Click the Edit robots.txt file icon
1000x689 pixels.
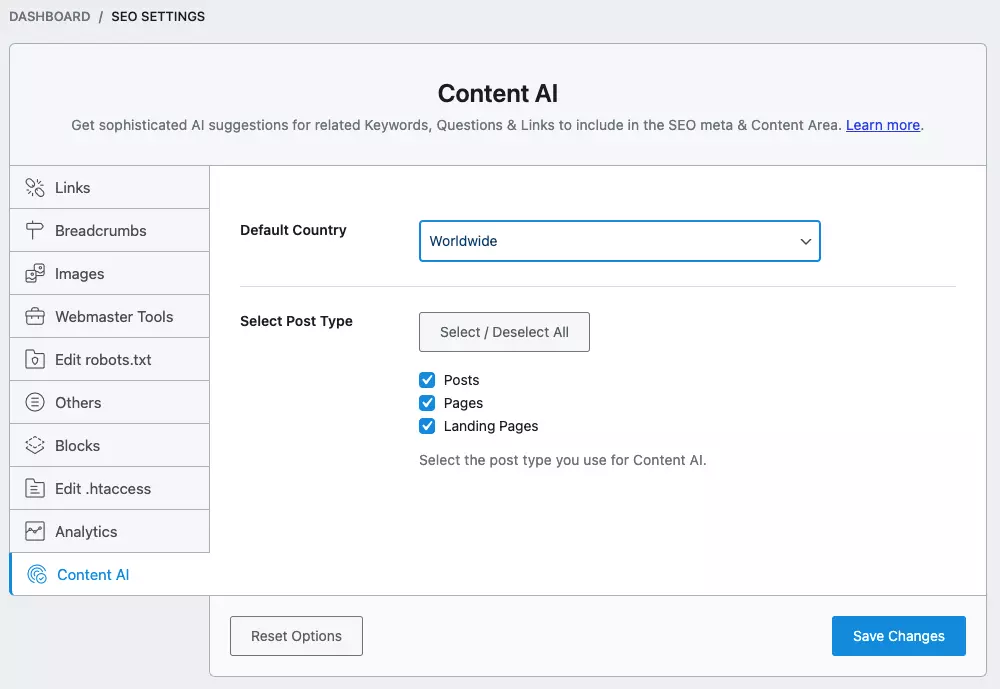(35, 360)
